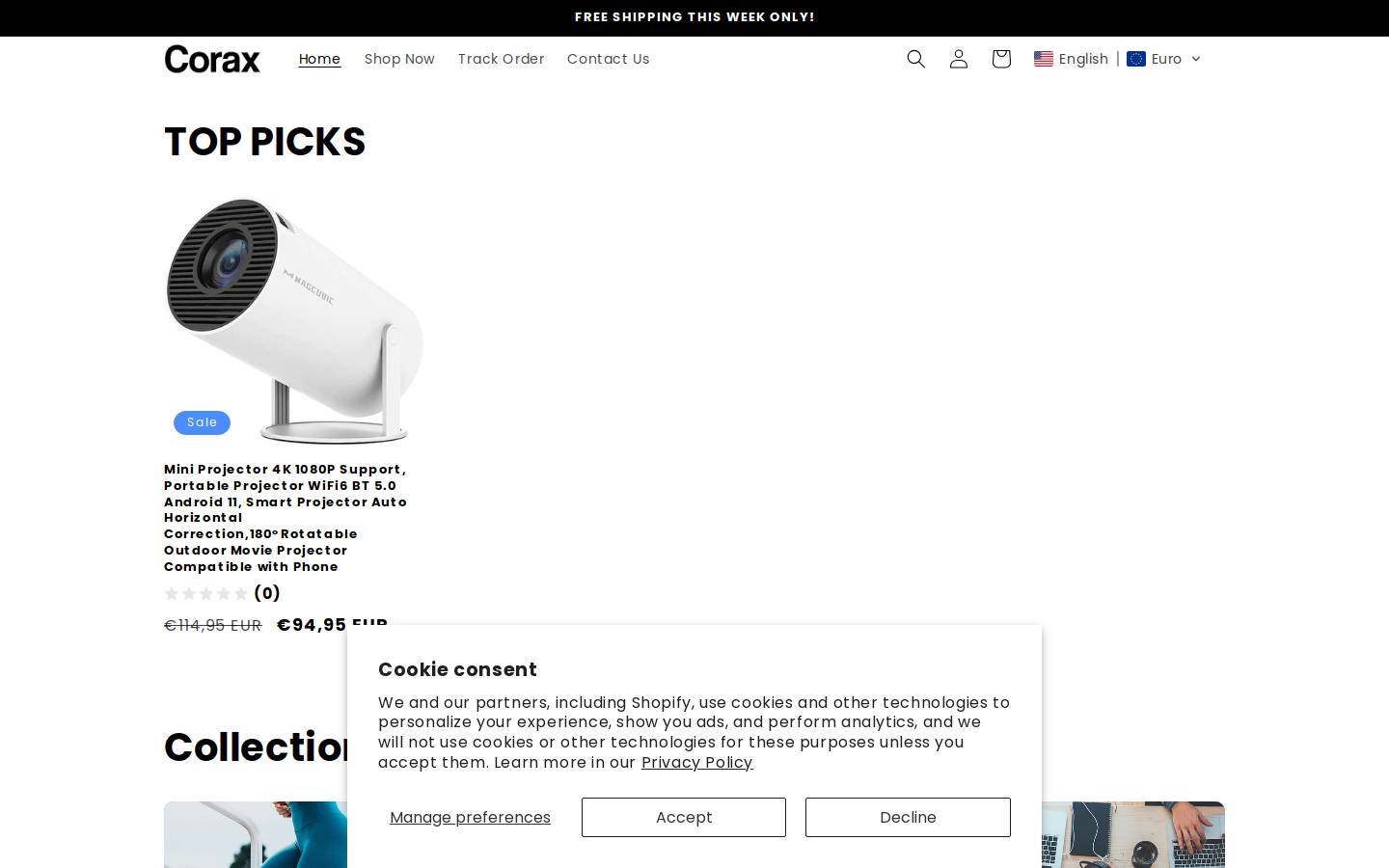The image size is (1389, 868).
Task: Select the English language label
Action: [x=1083, y=59]
